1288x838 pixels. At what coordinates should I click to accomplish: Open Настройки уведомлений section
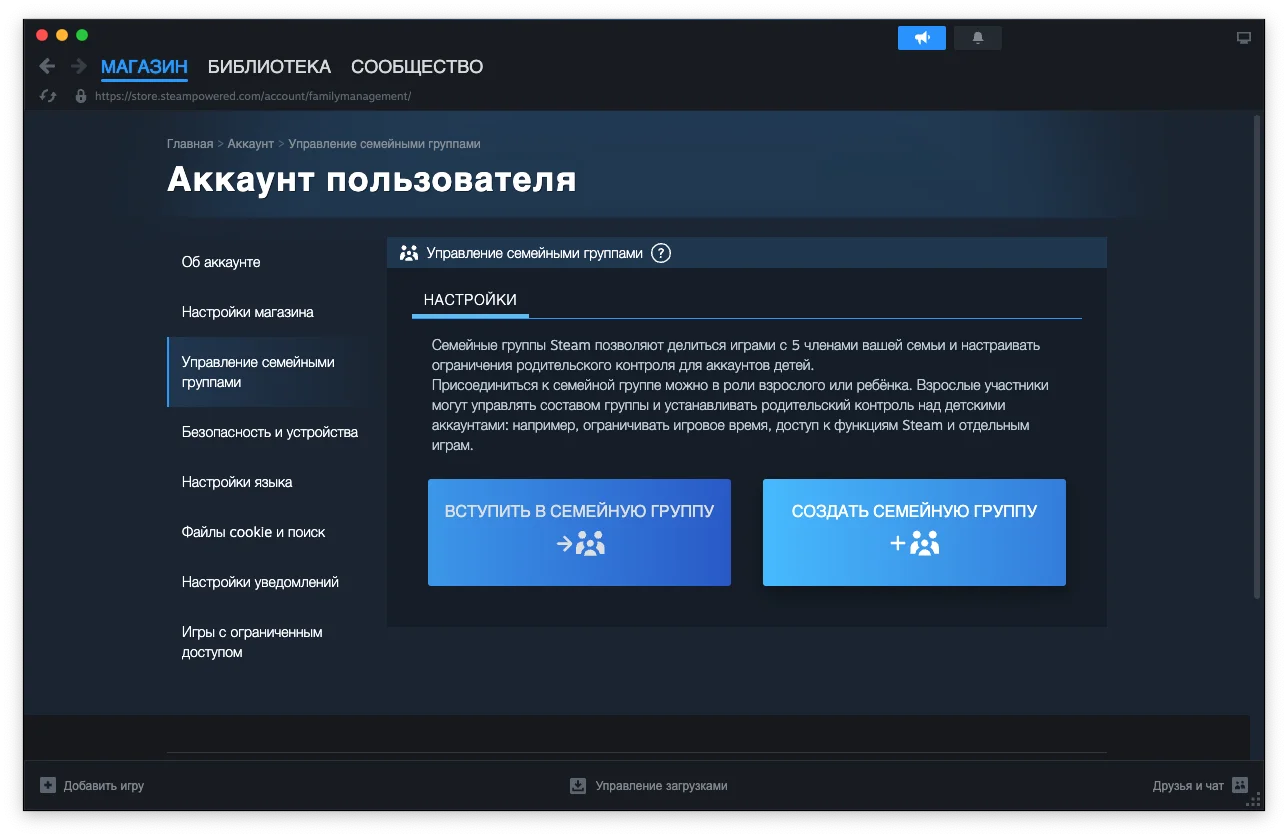pos(260,582)
